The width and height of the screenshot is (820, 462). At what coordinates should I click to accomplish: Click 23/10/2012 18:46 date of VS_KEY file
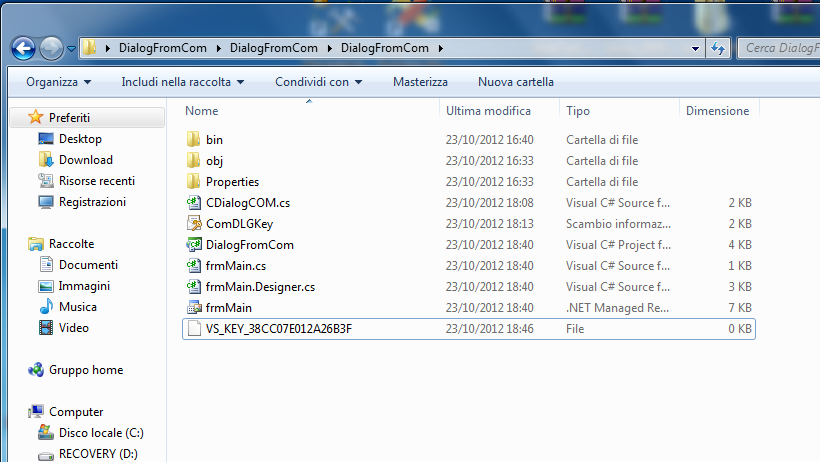pyautogui.click(x=489, y=329)
